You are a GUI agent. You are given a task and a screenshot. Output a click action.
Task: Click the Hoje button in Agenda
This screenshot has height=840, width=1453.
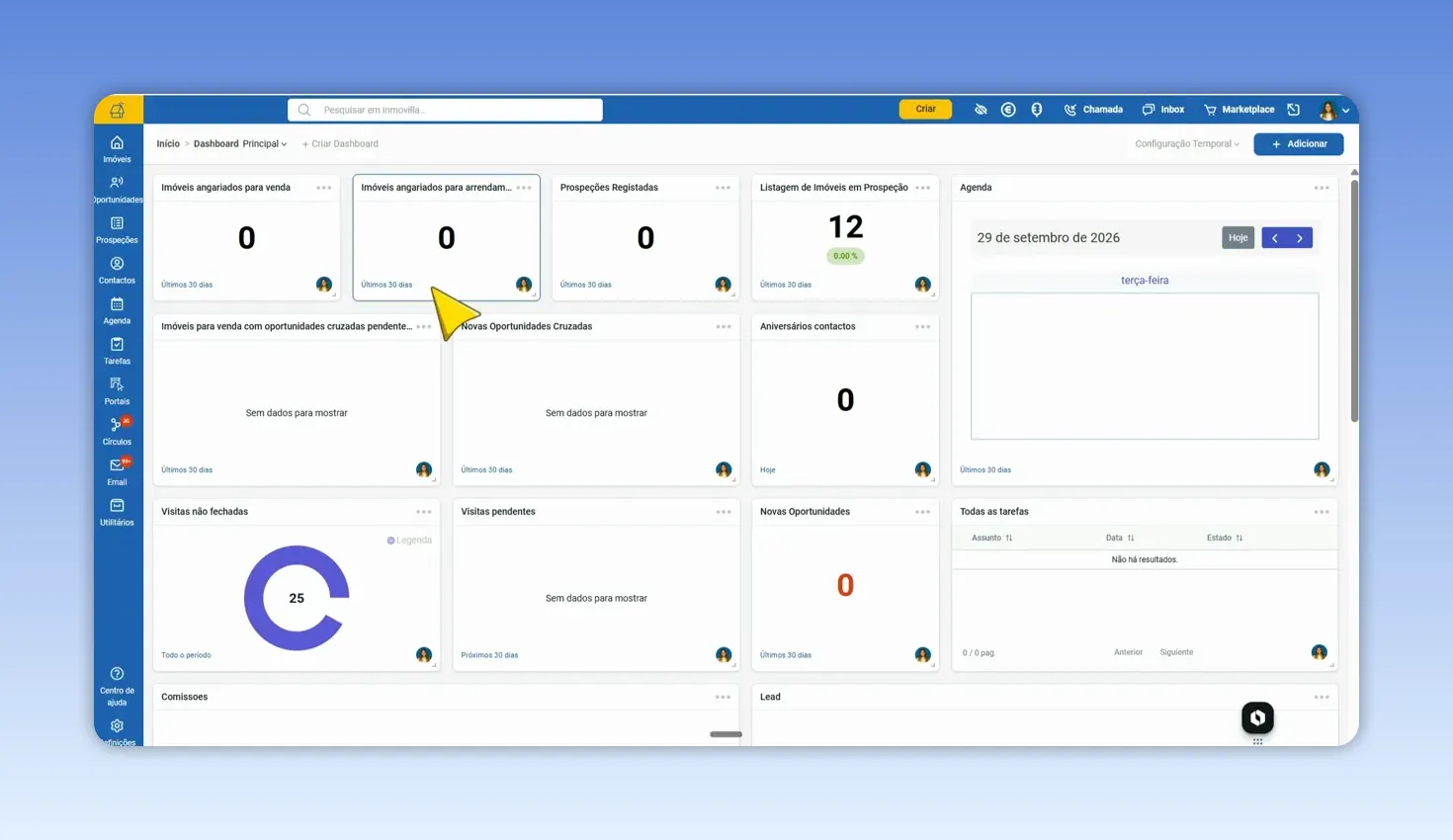pos(1238,238)
